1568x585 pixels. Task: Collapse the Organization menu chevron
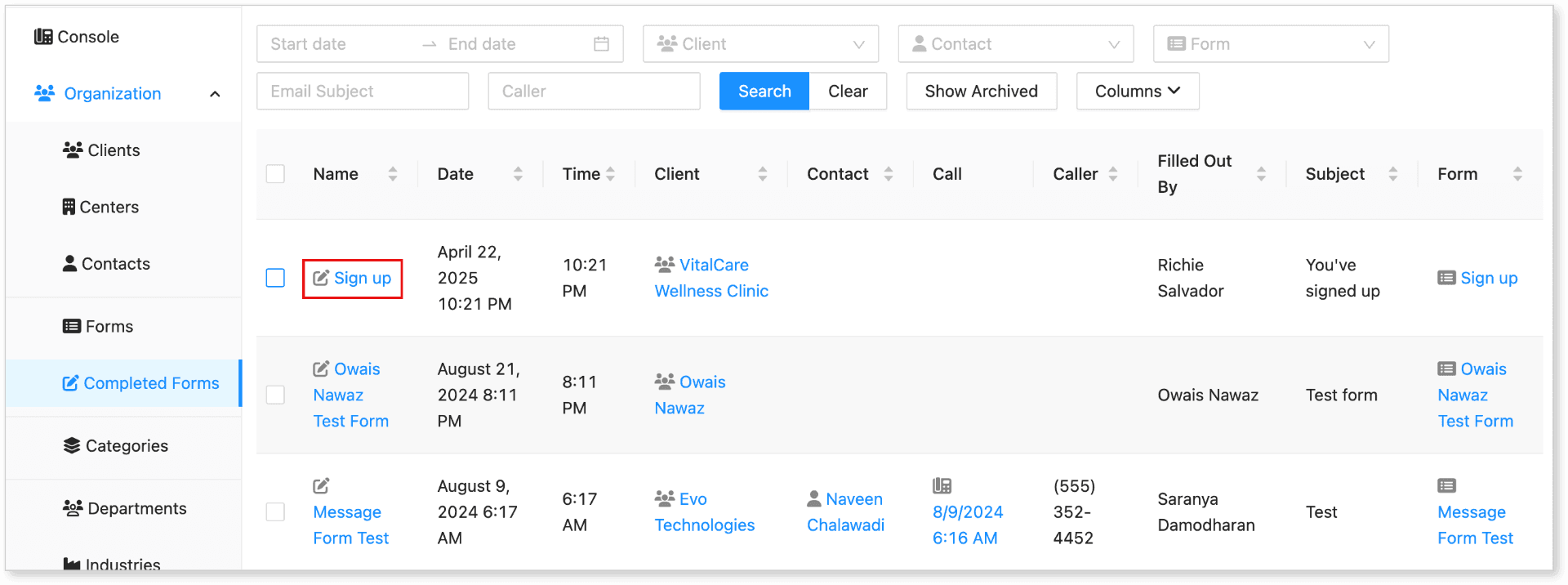click(215, 94)
